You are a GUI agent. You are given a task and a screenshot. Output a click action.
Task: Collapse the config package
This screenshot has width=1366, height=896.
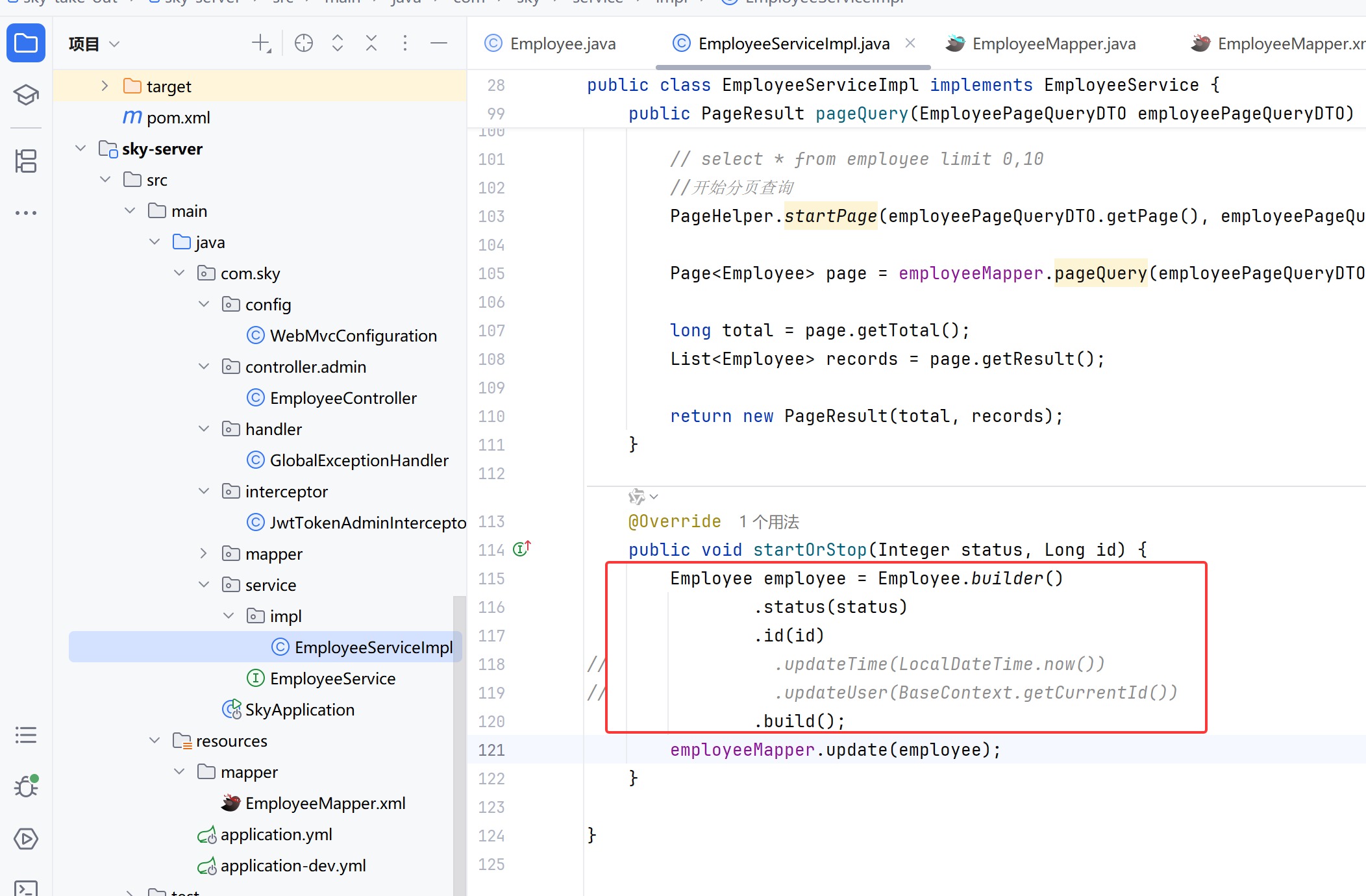coord(204,304)
